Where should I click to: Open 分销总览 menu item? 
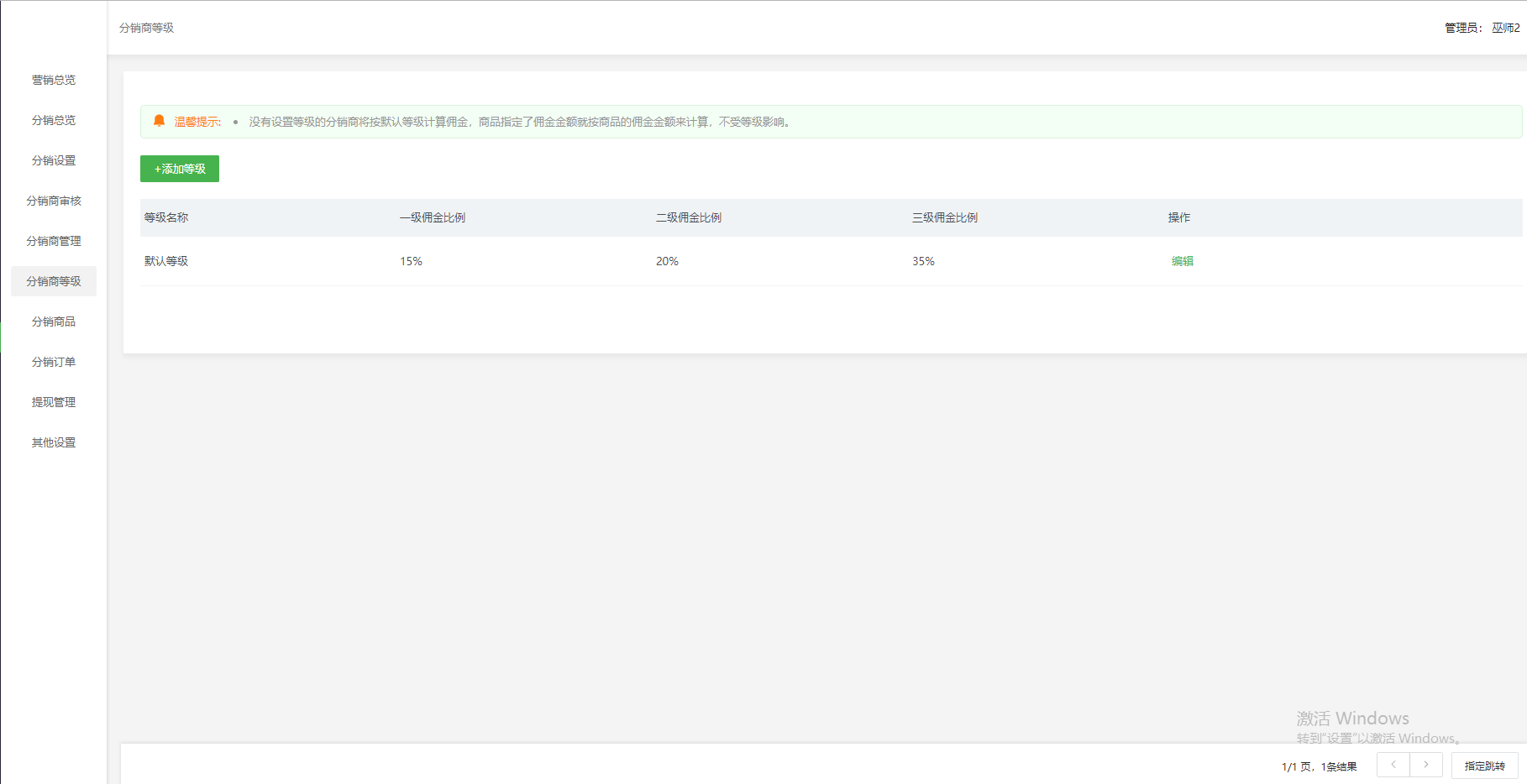[x=54, y=120]
